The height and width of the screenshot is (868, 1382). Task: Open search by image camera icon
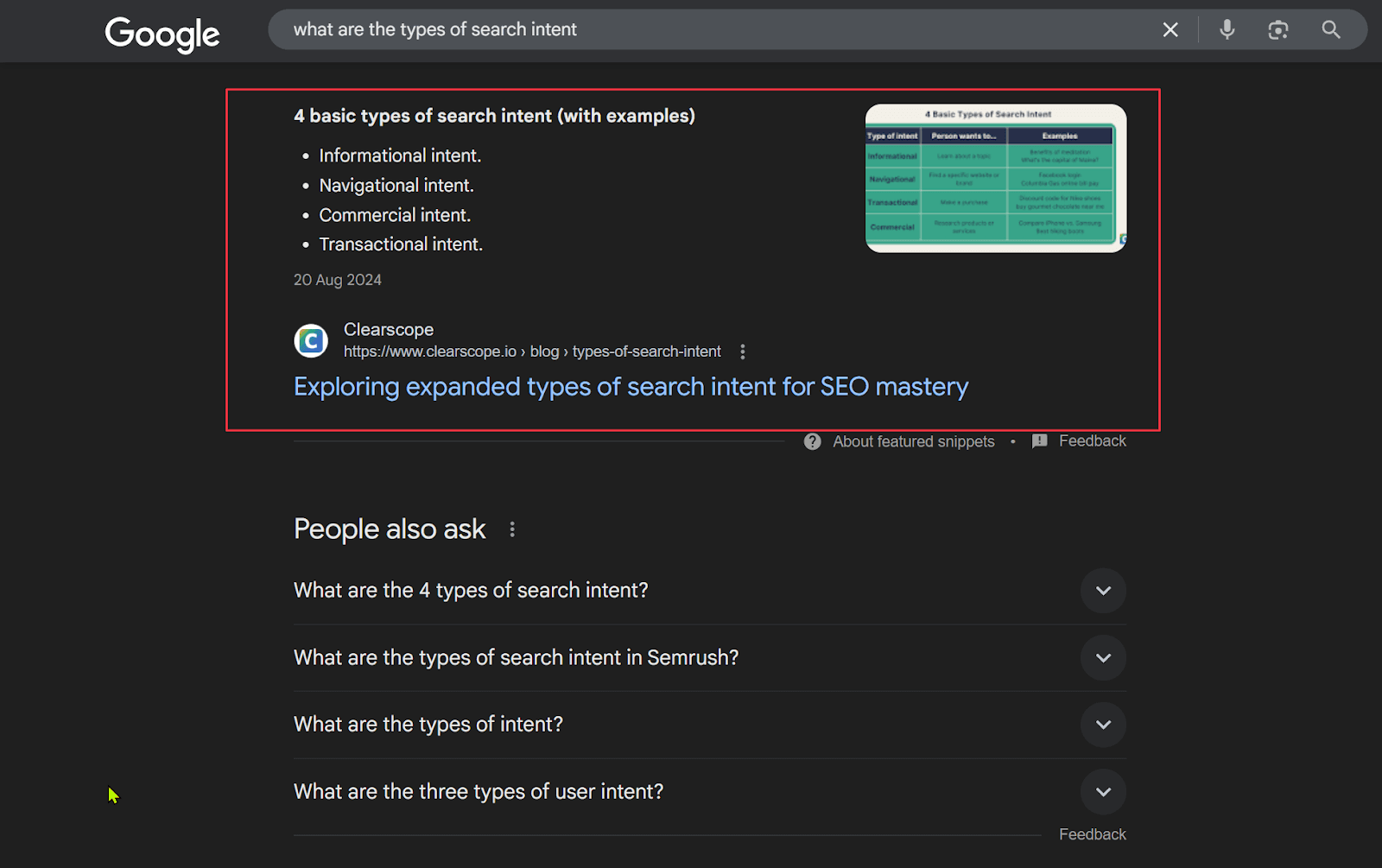1278,30
